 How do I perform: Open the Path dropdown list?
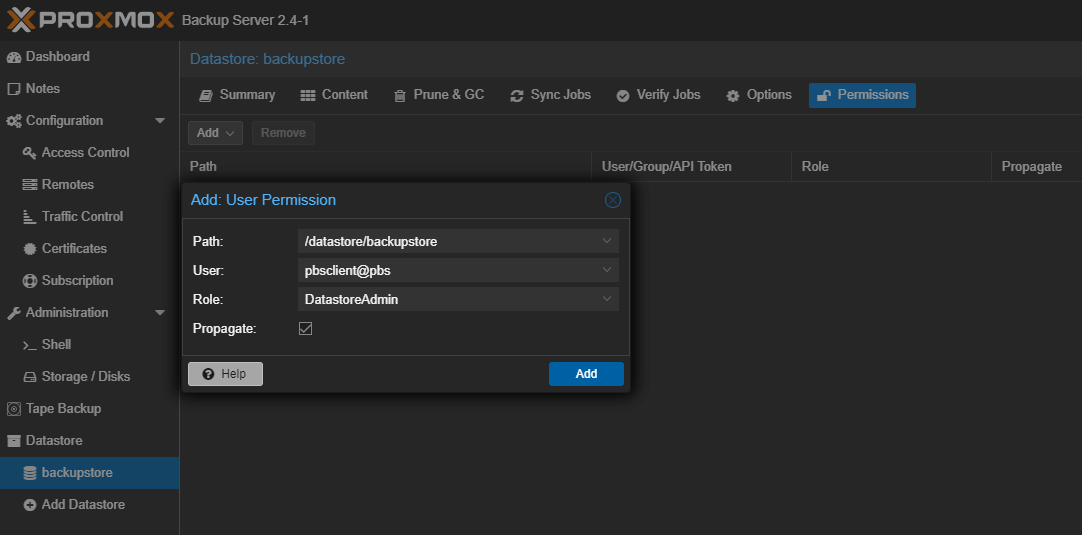[607, 241]
